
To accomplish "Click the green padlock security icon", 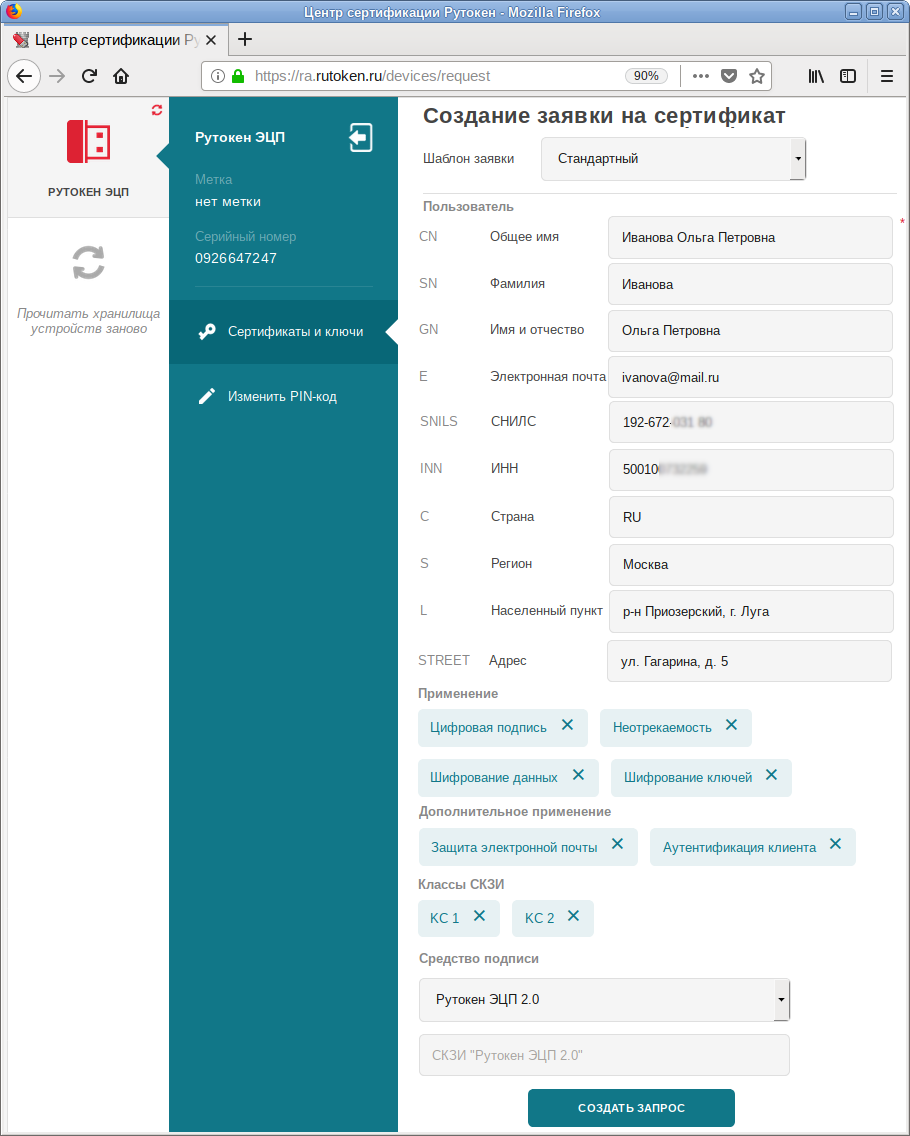I will click(x=238, y=76).
